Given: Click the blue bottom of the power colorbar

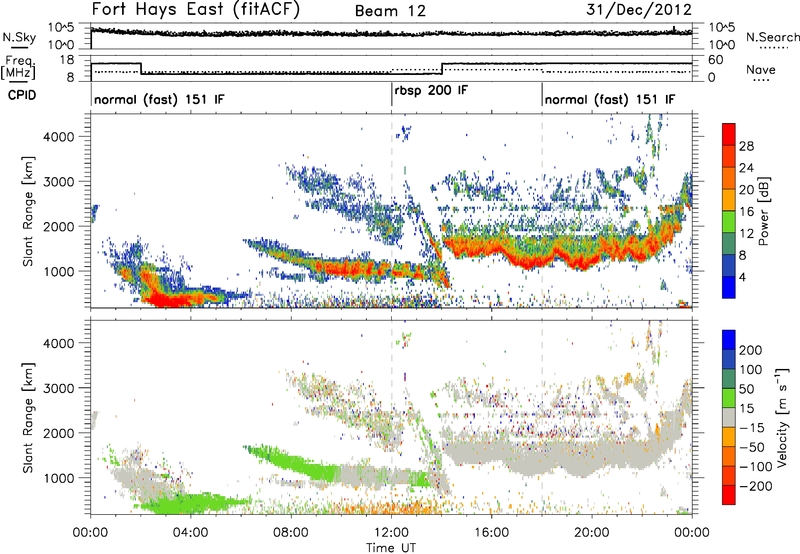Looking at the screenshot, I should tap(729, 287).
